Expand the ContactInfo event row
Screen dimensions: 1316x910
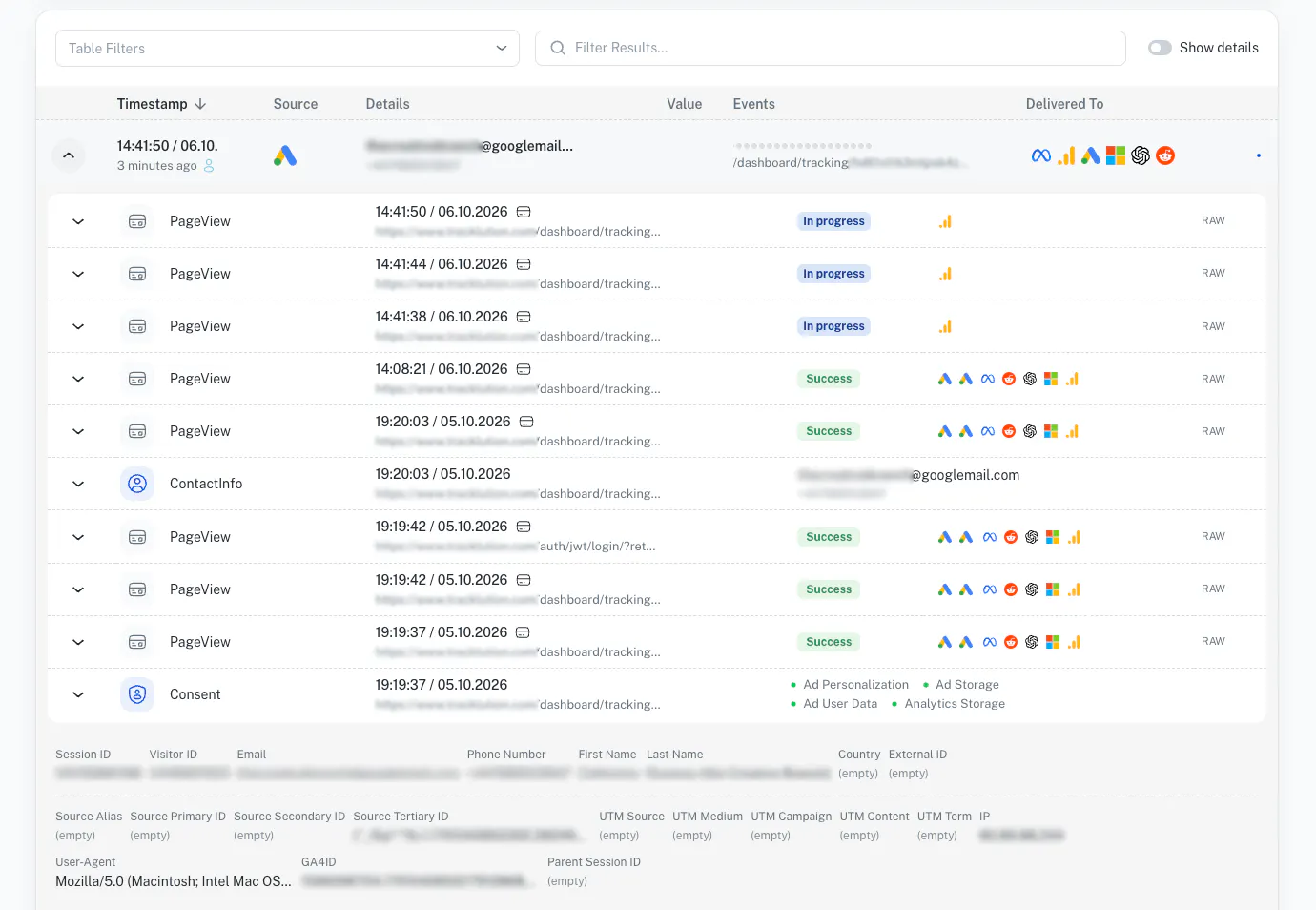(78, 484)
